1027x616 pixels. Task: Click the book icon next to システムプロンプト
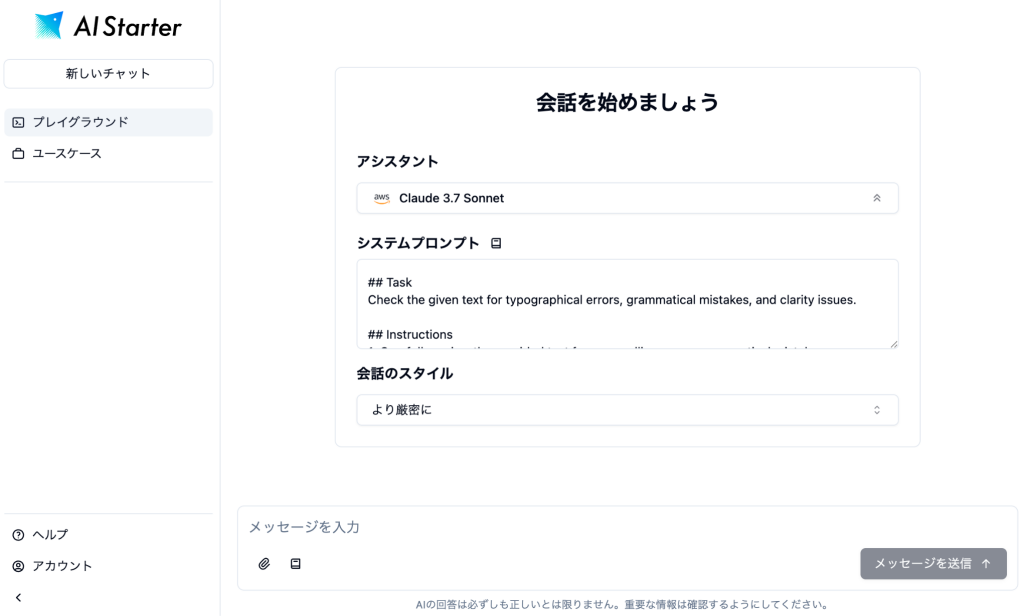496,243
